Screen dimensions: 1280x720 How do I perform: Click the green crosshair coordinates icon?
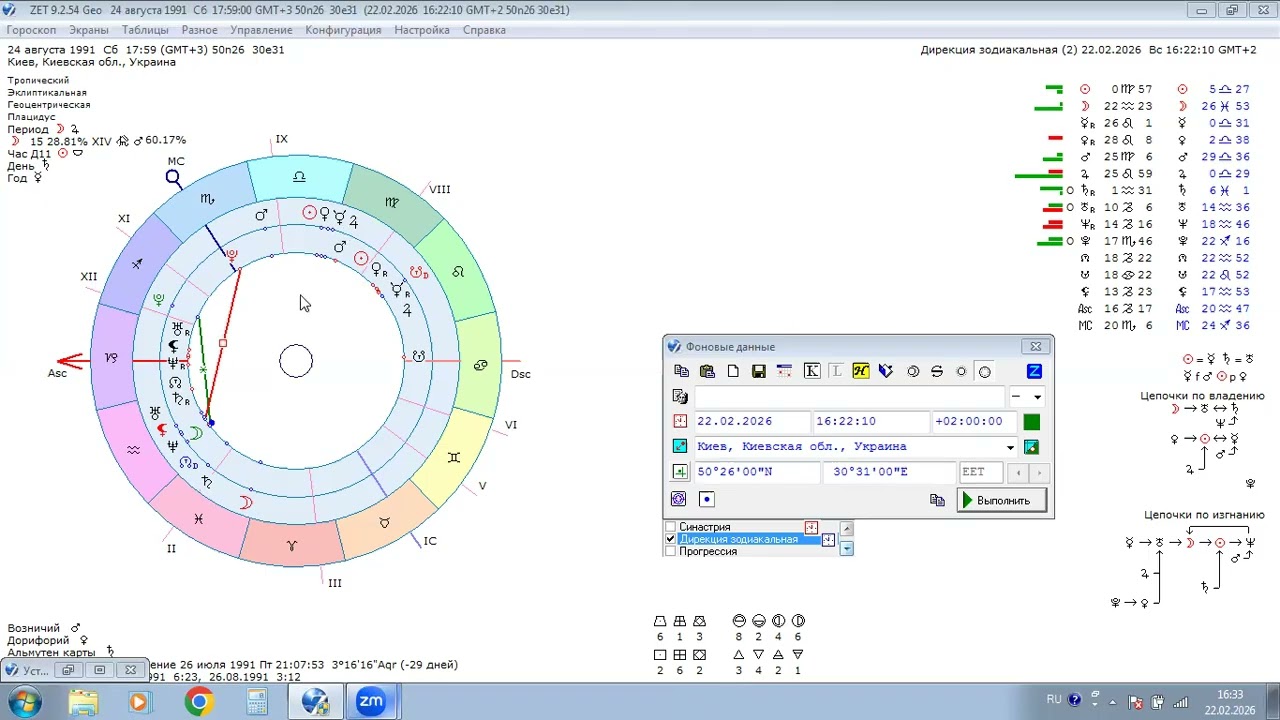tap(680, 472)
